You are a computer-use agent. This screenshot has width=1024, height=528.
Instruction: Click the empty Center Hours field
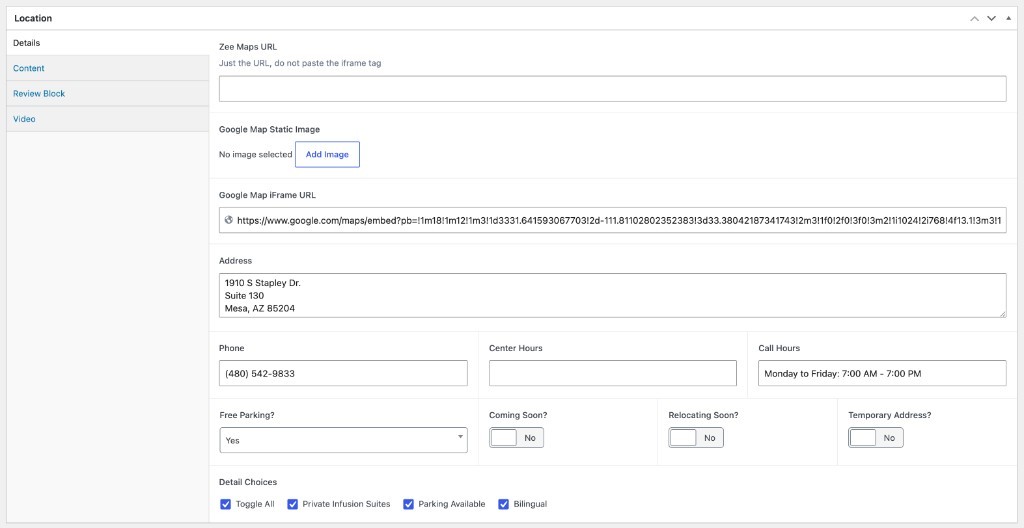tap(613, 373)
